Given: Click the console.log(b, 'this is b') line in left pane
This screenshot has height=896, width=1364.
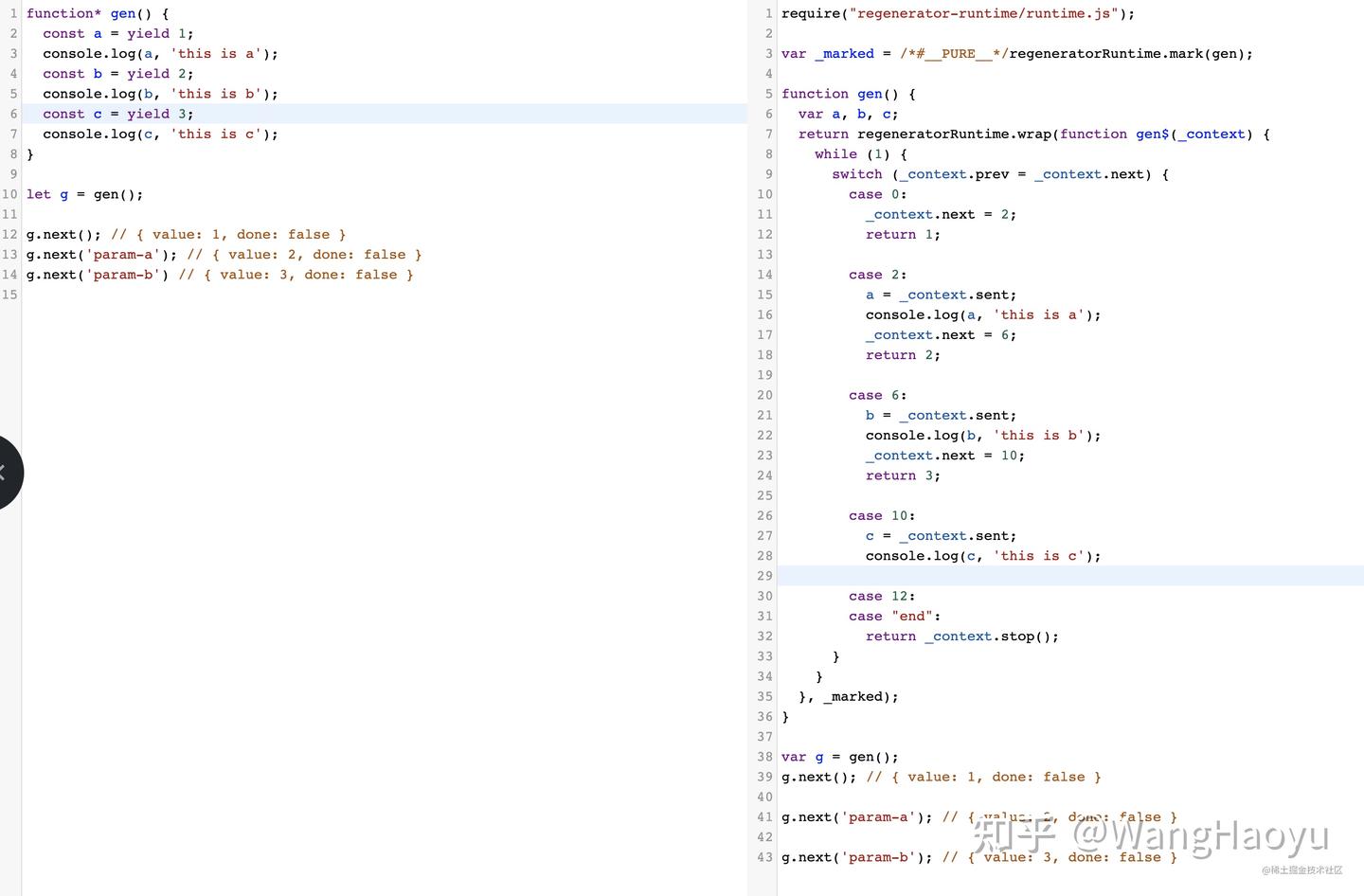Looking at the screenshot, I should click(160, 94).
